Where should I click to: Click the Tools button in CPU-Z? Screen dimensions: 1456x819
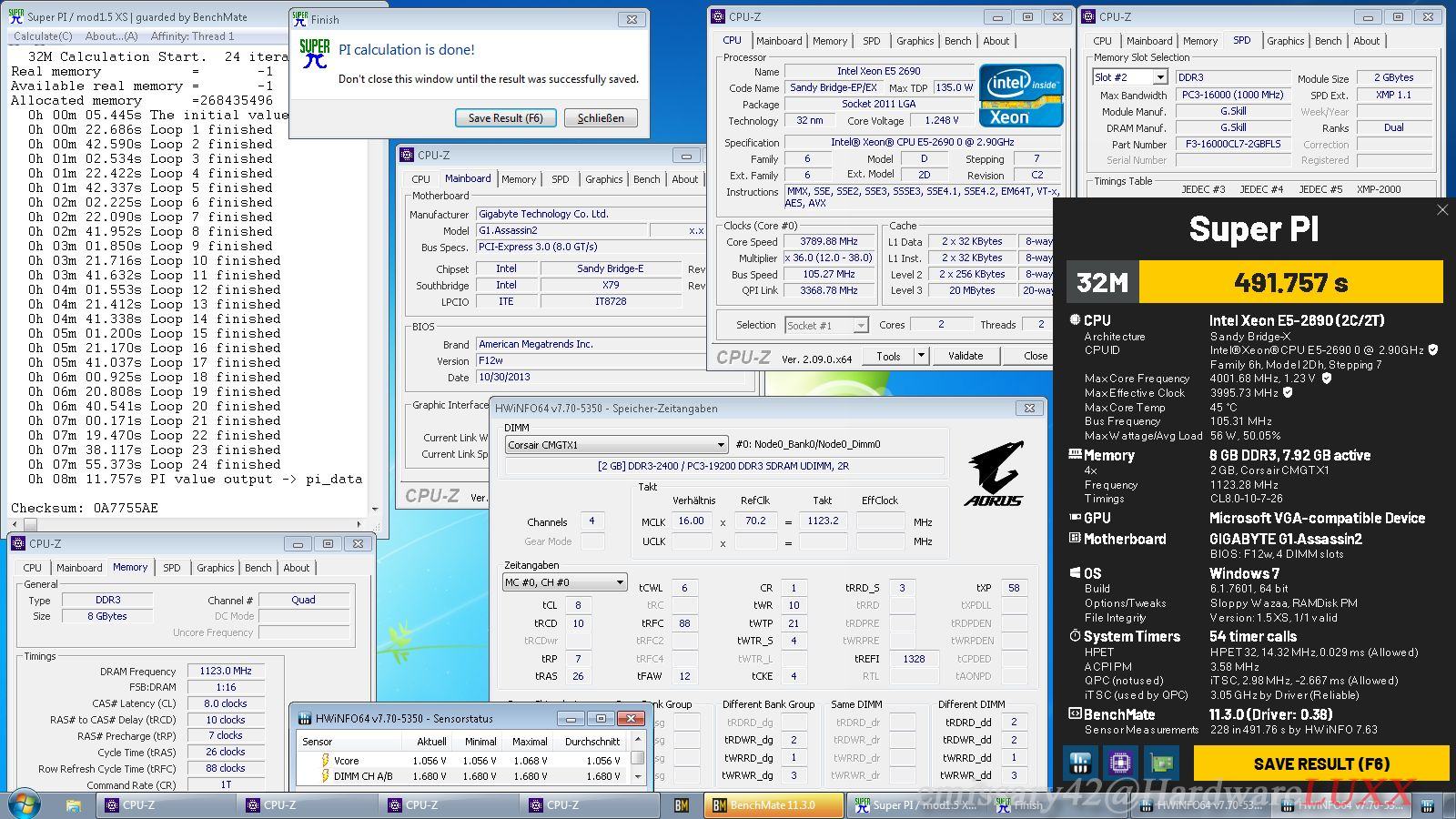[888, 356]
